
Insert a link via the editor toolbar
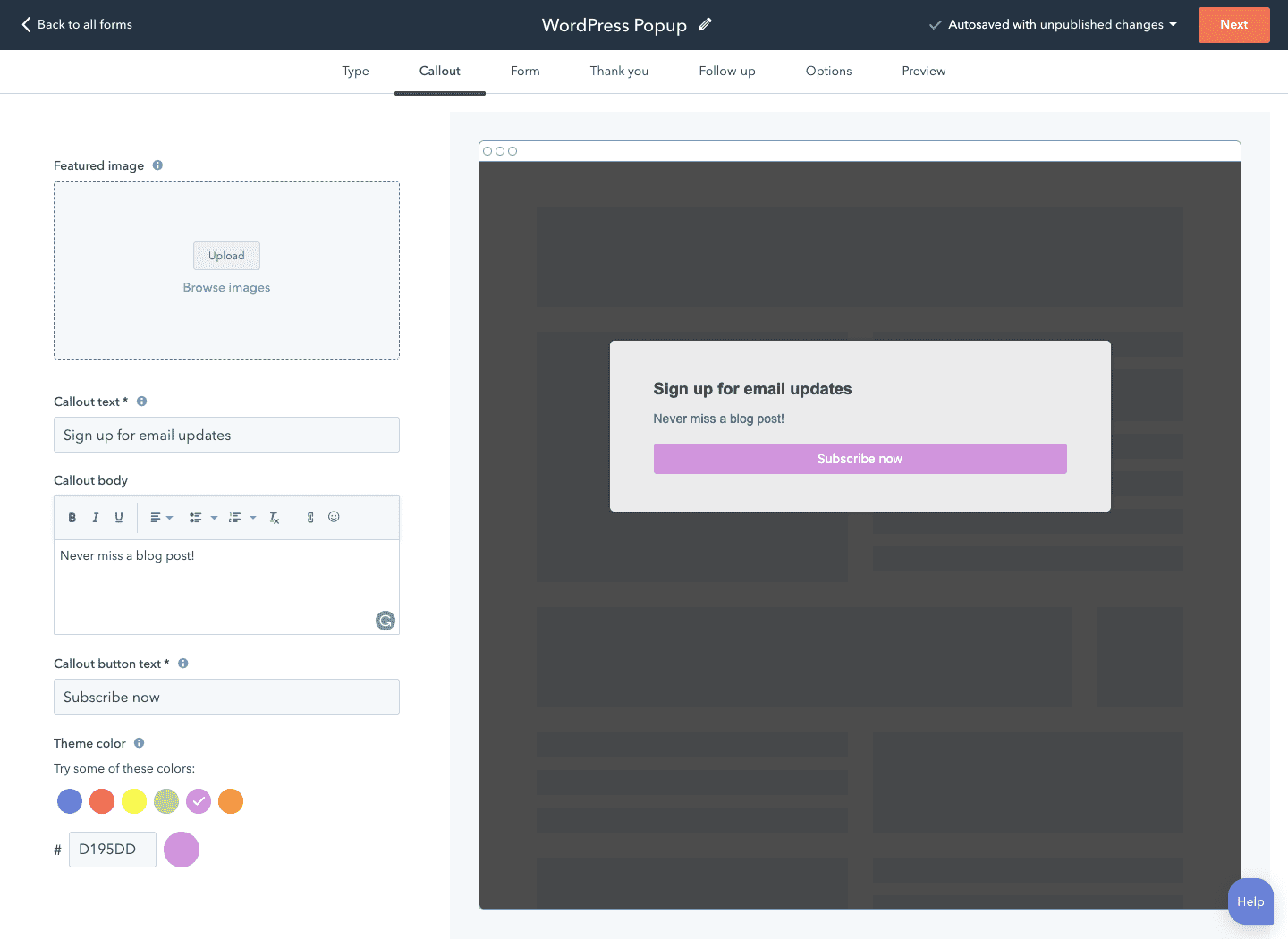click(310, 518)
